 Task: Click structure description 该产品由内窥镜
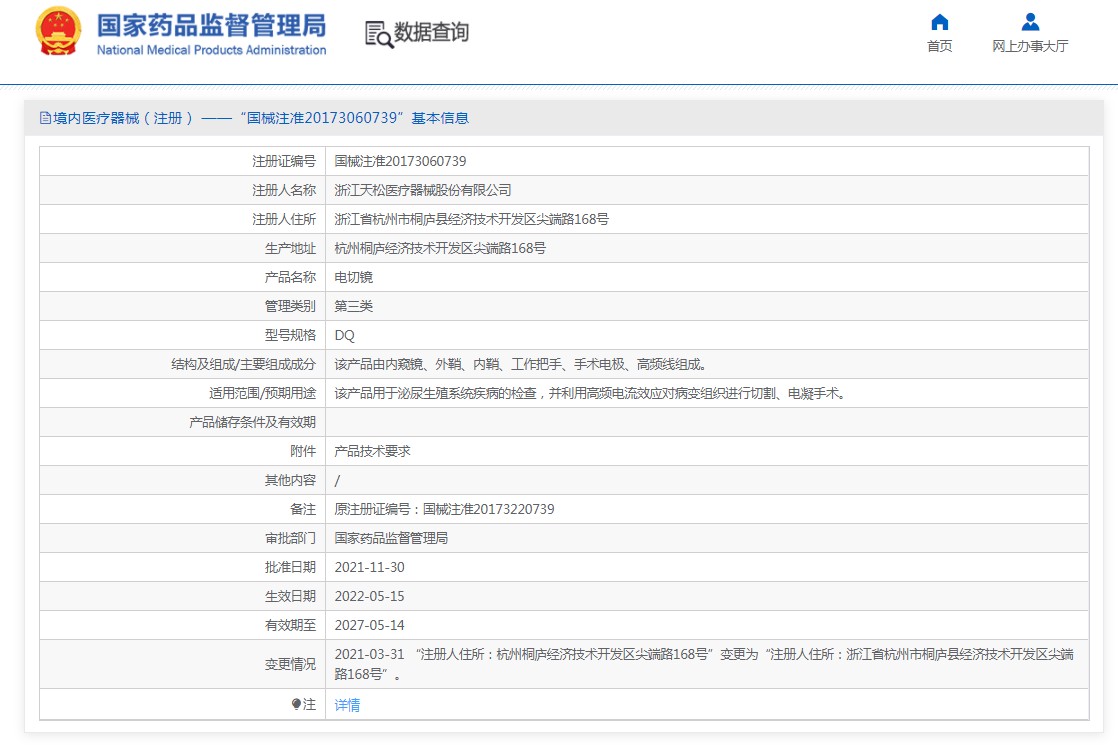tap(520, 364)
